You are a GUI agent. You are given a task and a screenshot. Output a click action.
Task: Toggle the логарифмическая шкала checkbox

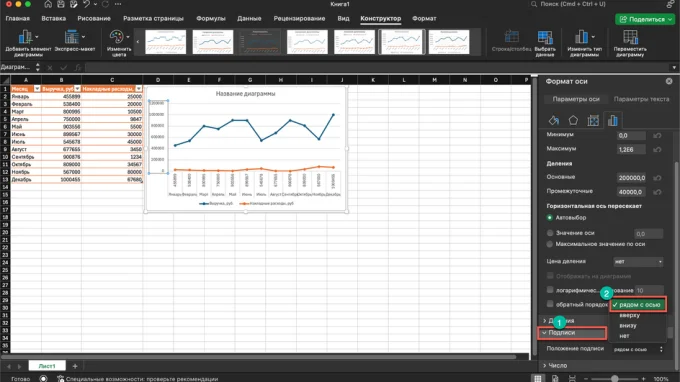point(550,290)
